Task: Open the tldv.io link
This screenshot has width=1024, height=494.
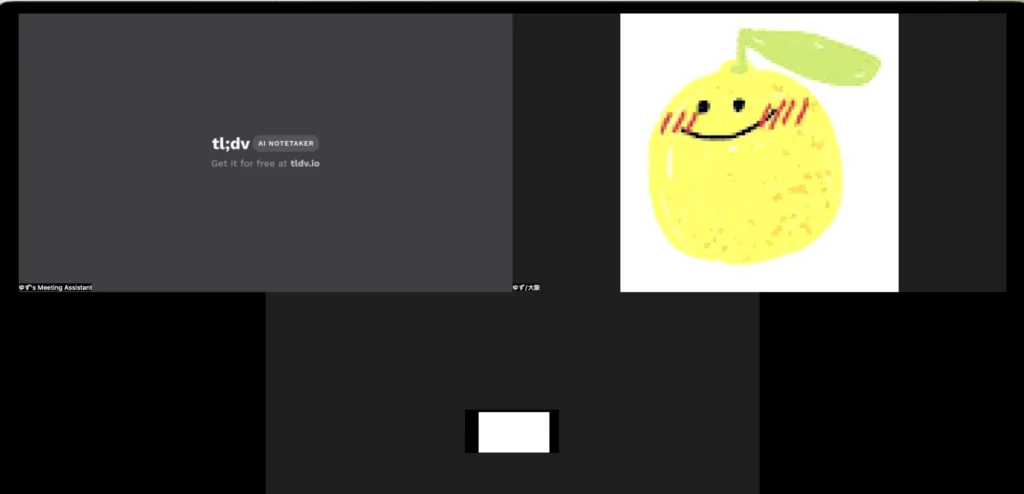Action: 305,163
